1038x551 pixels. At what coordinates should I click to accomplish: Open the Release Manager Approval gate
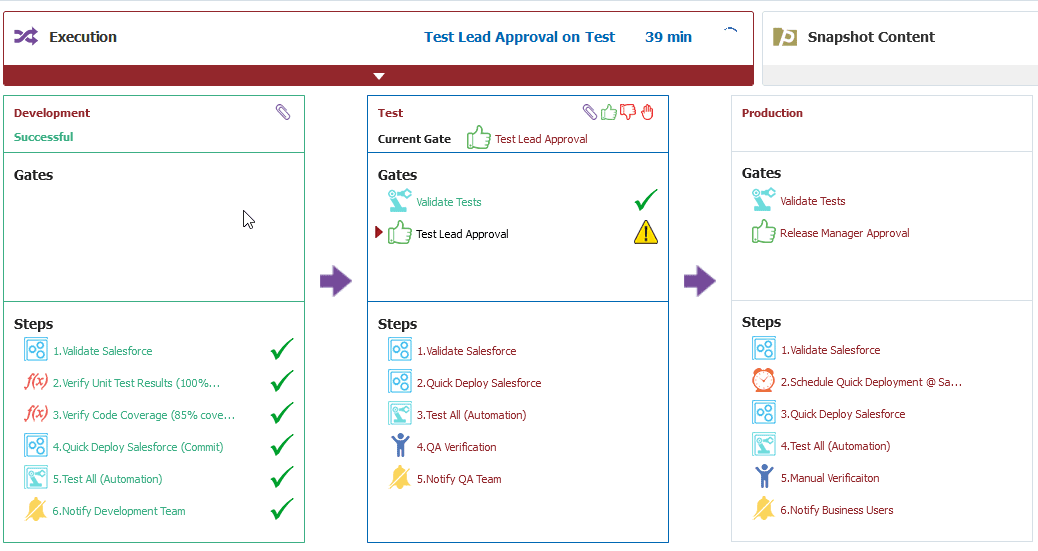click(x=844, y=233)
